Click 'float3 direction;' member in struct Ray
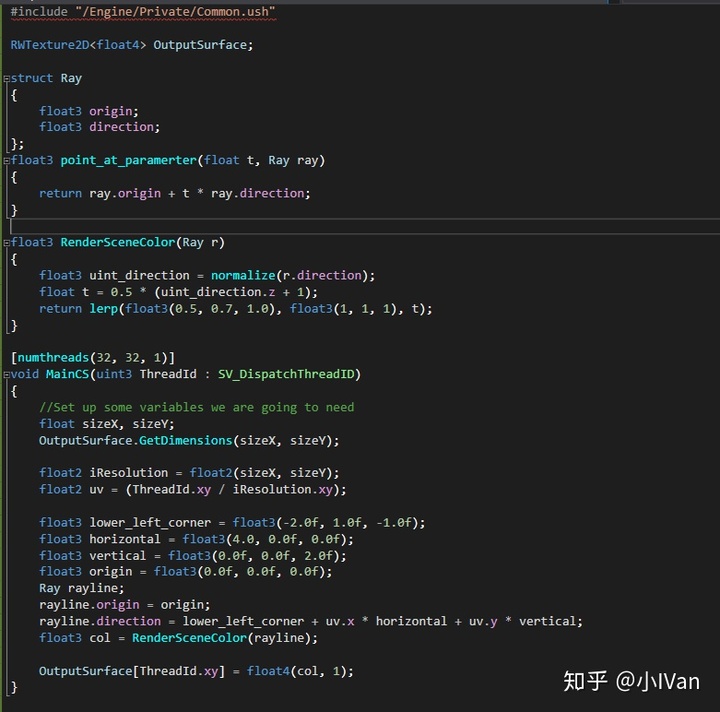This screenshot has width=720, height=712. [x=99, y=127]
